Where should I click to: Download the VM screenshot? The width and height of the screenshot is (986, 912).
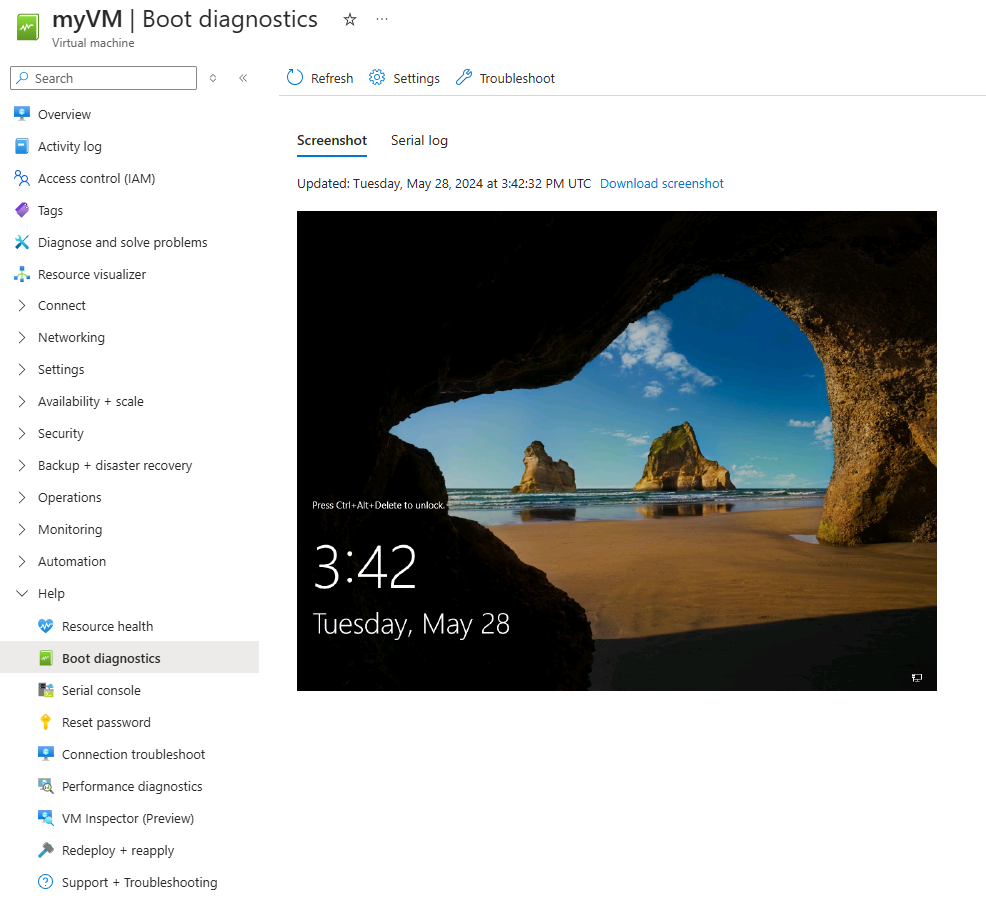(661, 184)
